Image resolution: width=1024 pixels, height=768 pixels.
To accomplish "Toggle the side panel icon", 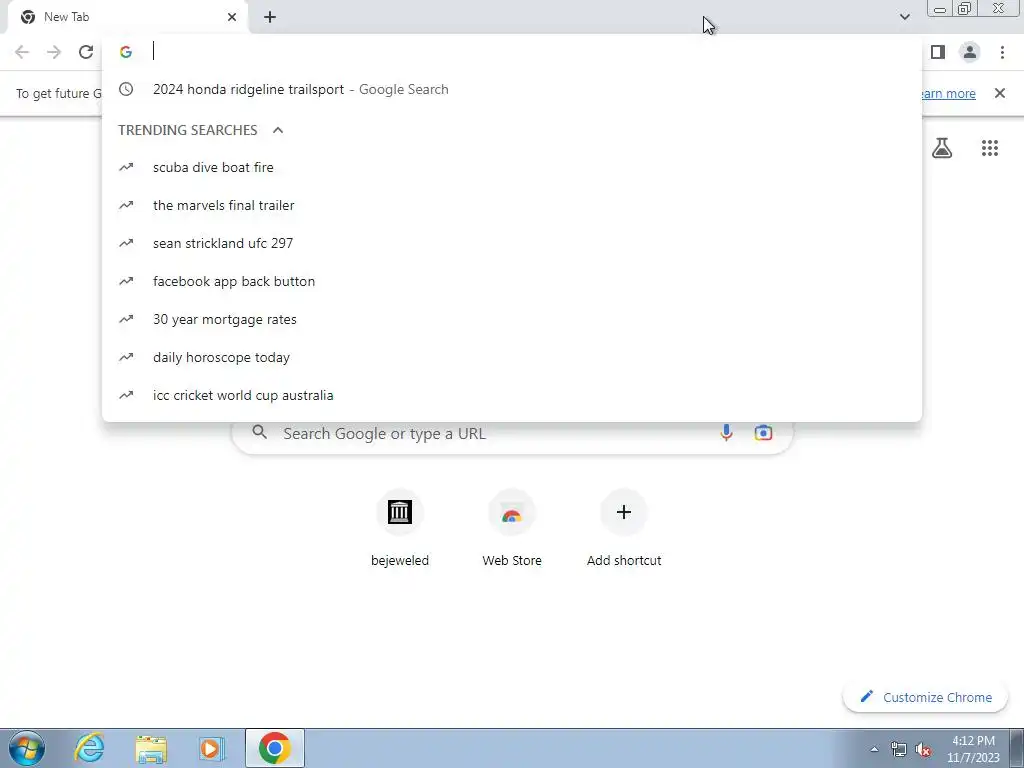I will click(x=938, y=52).
